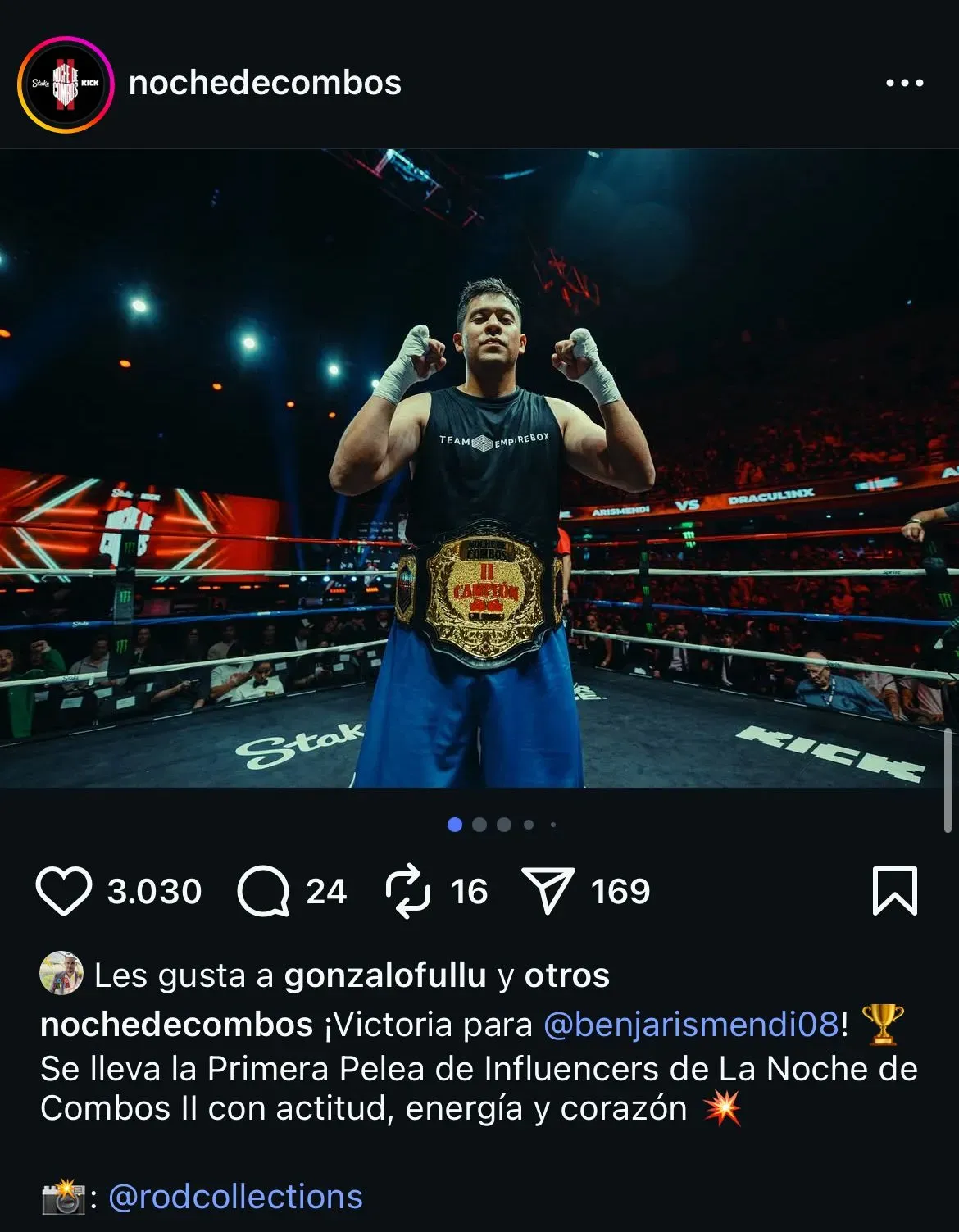Open the 24 comments count
Screen dimensions: 959x1232
[326, 891]
